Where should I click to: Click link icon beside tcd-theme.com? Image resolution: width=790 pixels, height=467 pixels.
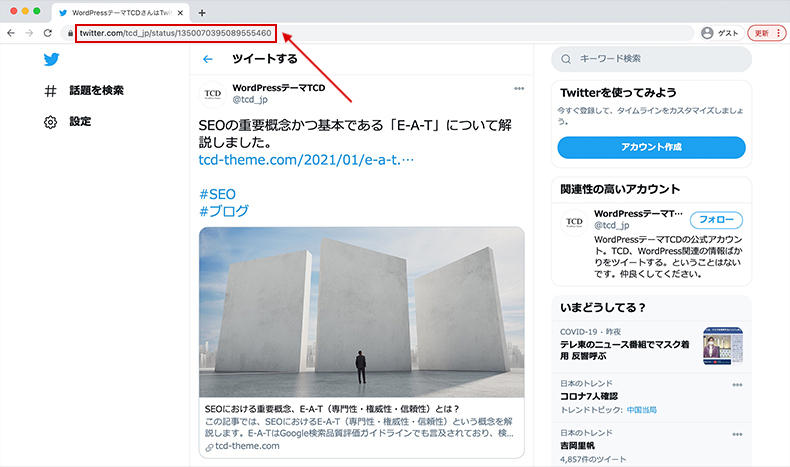209,447
